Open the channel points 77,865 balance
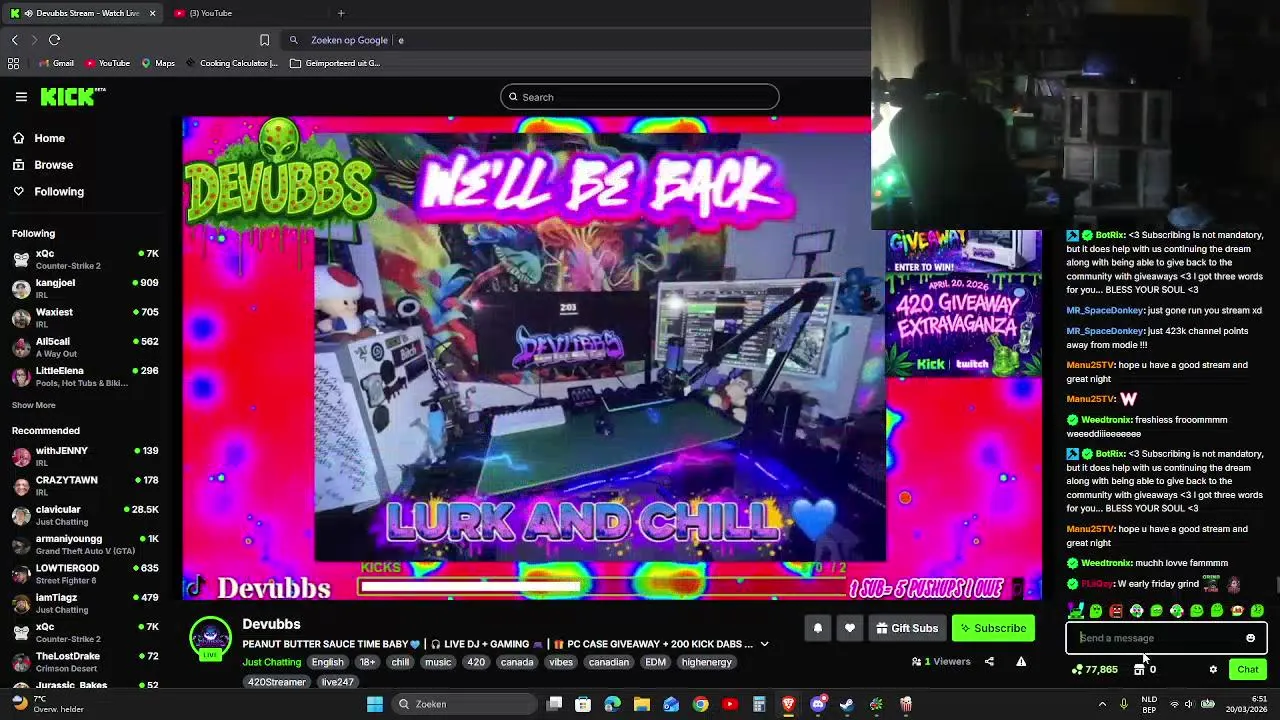Screen dimensions: 1280x720 pos(1094,670)
